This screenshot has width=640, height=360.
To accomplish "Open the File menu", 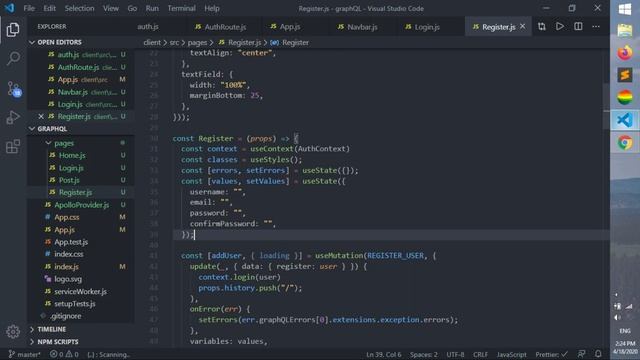I will pos(29,8).
